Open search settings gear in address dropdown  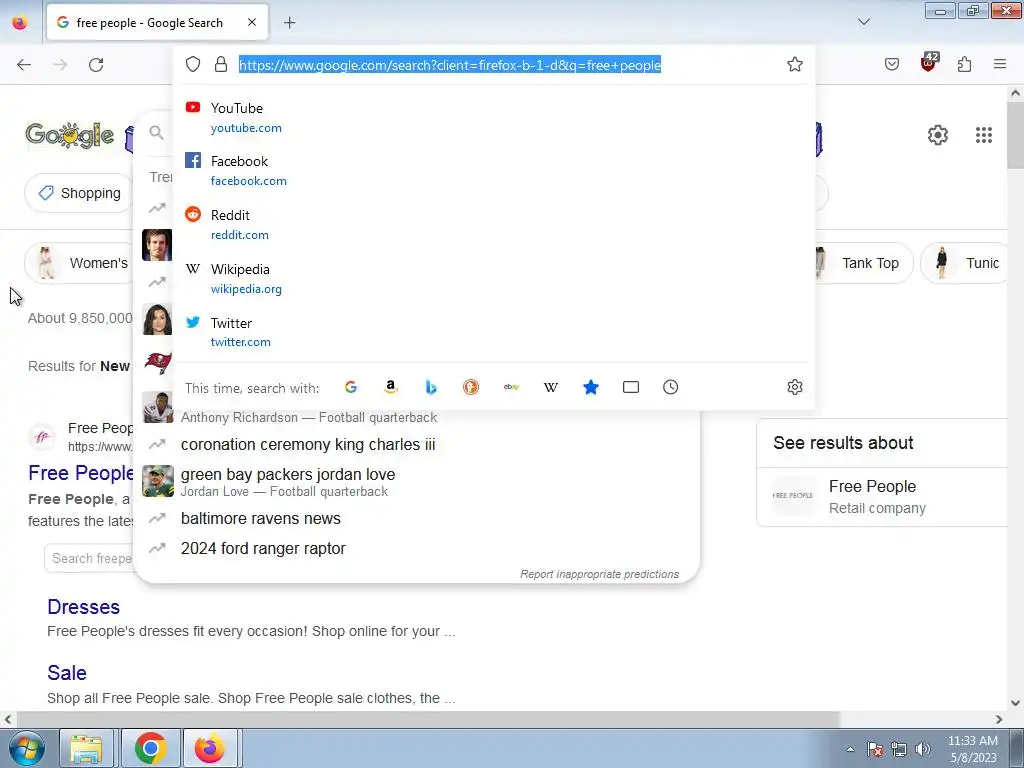pyautogui.click(x=794, y=387)
